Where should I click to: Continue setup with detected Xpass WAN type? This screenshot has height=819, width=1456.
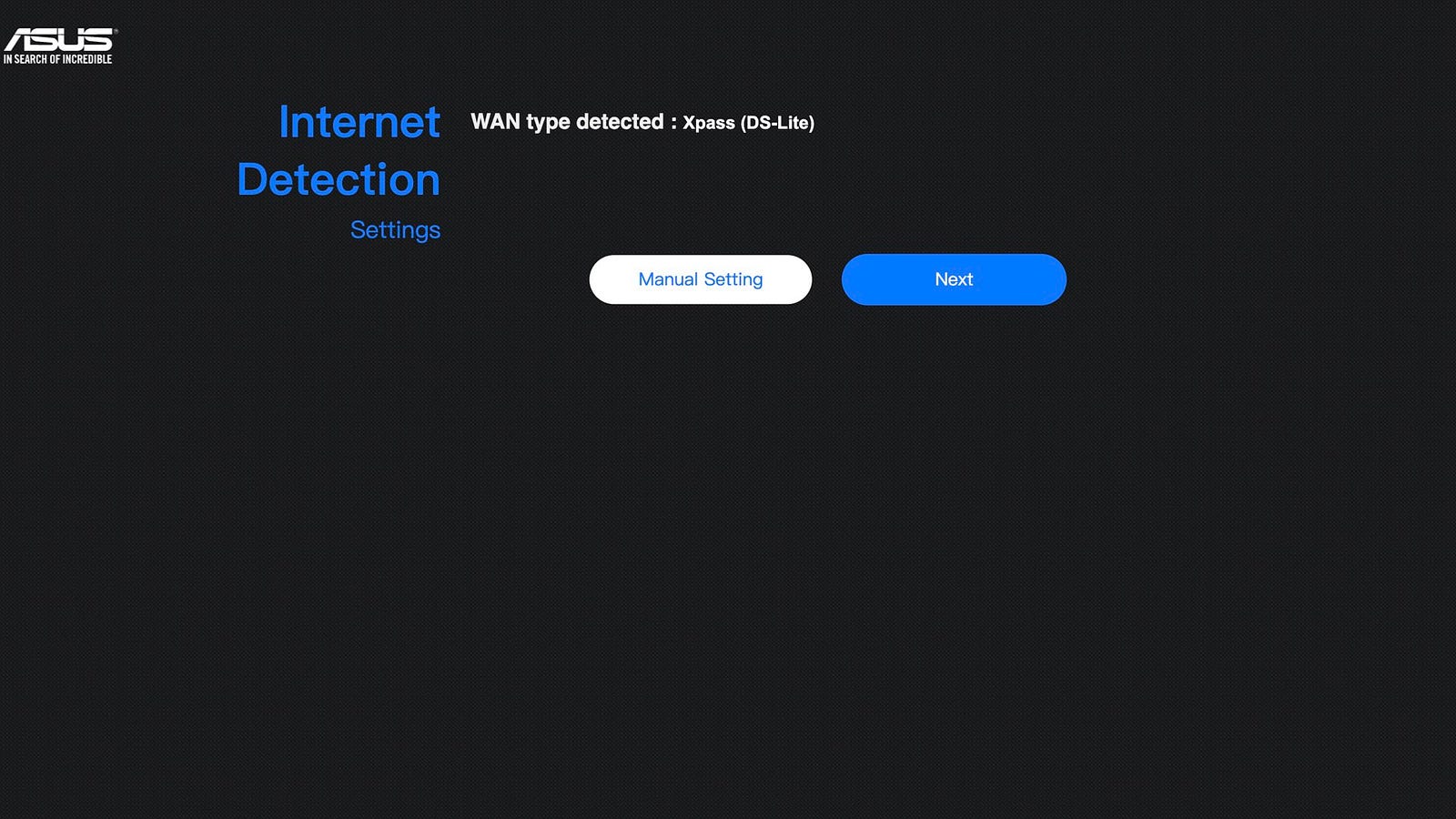point(954,279)
